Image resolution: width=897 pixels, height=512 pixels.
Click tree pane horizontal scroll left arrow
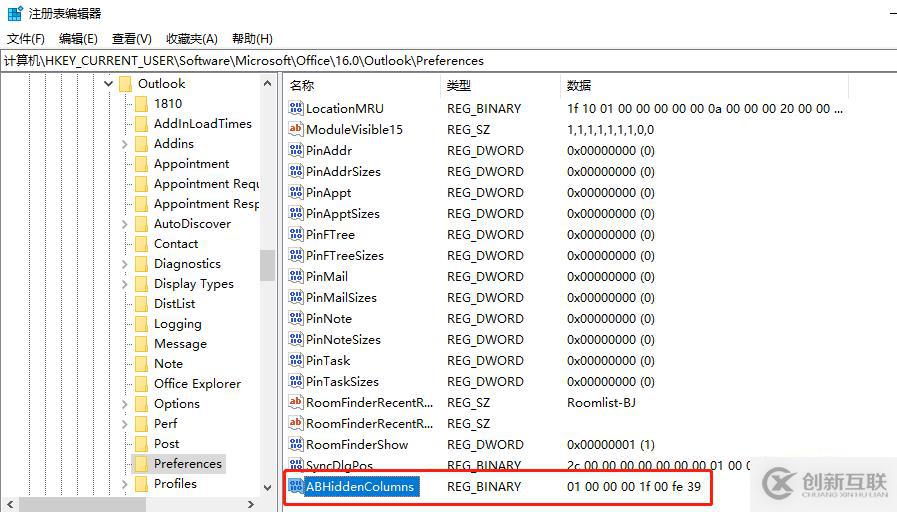pyautogui.click(x=10, y=505)
